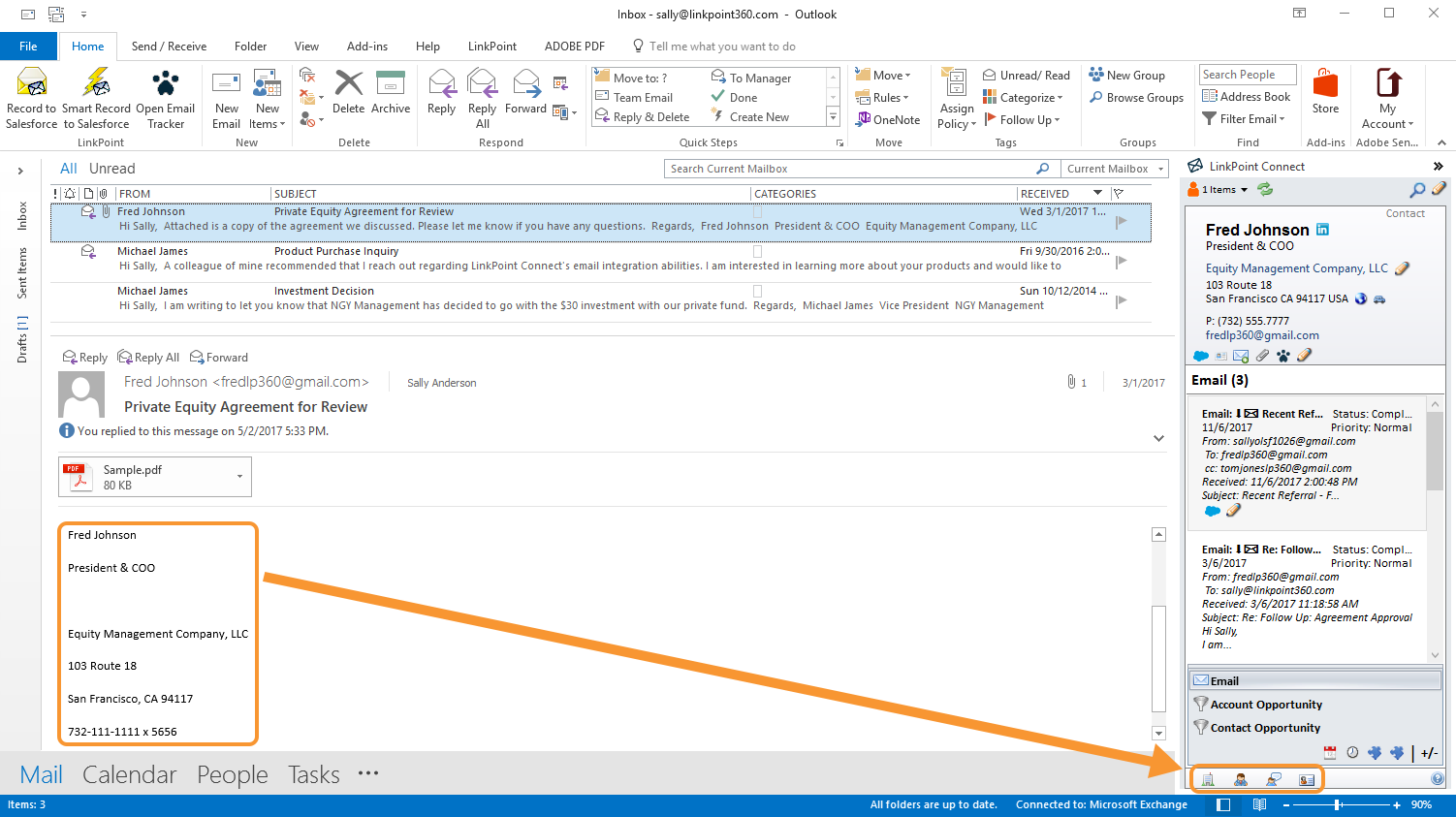Open Sample.pdf attachment dropdown arrow
1456x817 pixels.
coord(239,477)
